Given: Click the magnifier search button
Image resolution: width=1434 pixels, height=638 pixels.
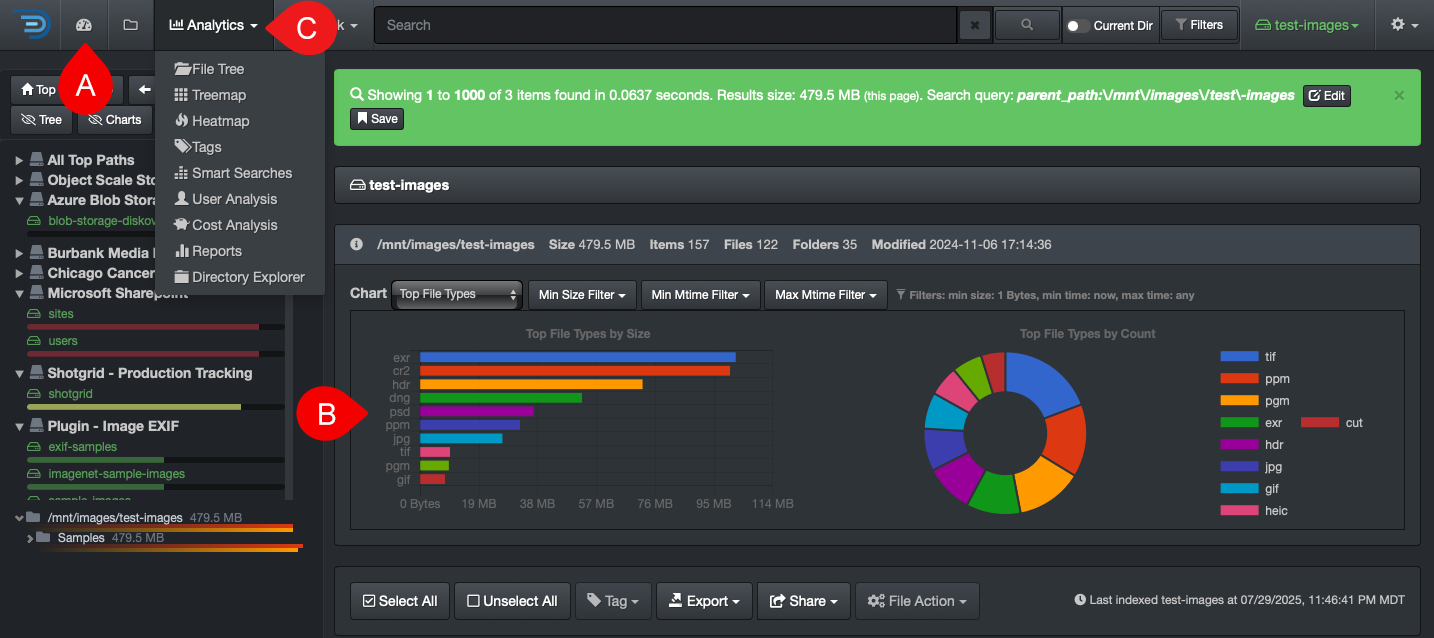Looking at the screenshot, I should click(1027, 25).
